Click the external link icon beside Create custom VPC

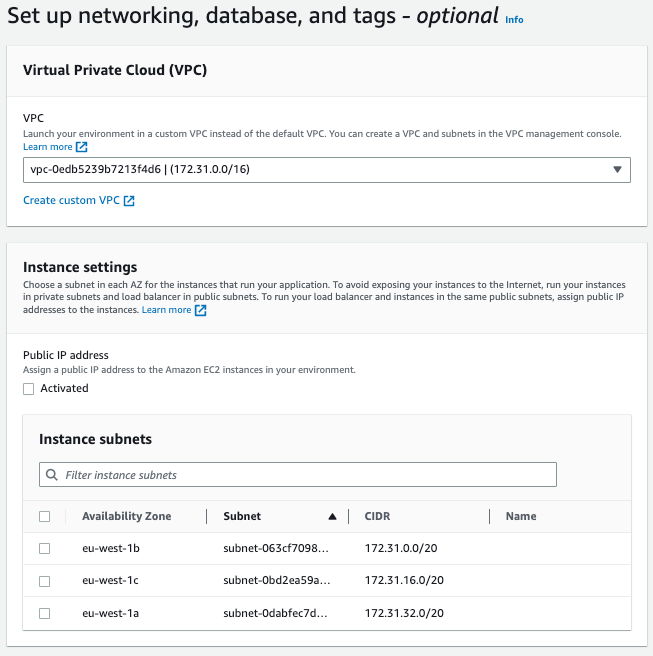[129, 201]
